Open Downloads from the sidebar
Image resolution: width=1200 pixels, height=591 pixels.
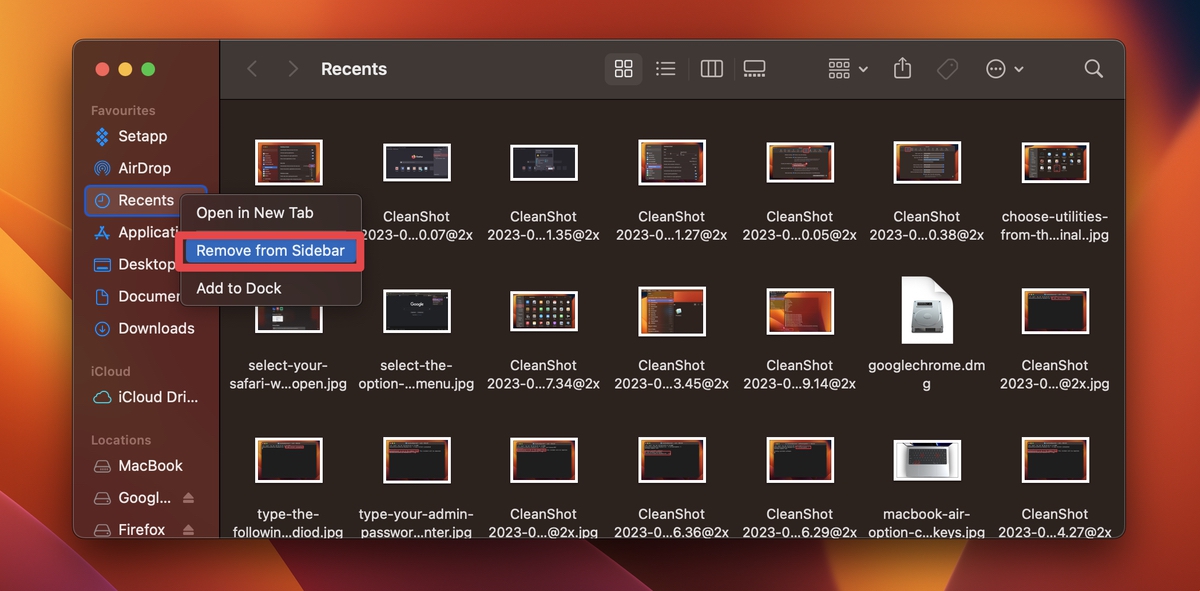(154, 328)
